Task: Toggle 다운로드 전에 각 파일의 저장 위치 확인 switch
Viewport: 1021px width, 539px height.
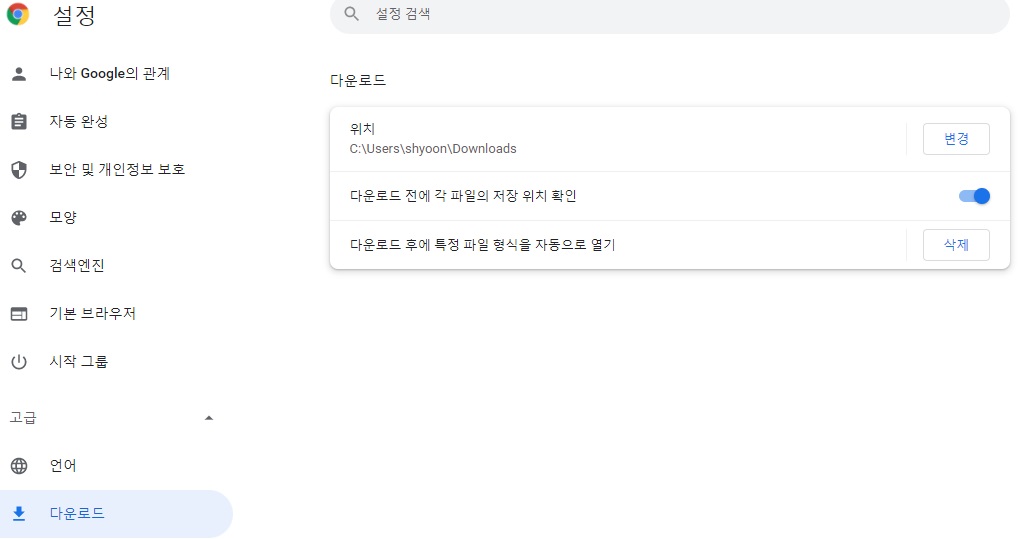Action: [x=974, y=196]
